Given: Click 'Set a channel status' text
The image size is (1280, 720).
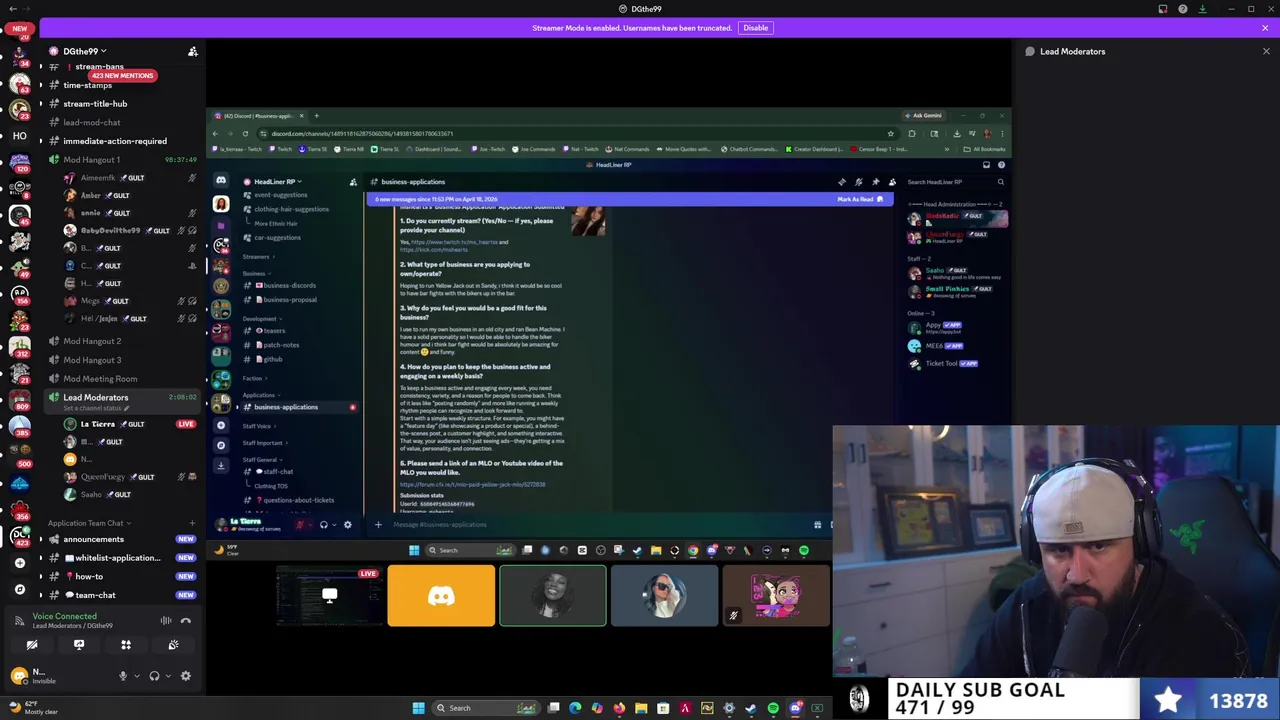Looking at the screenshot, I should click(91, 407).
